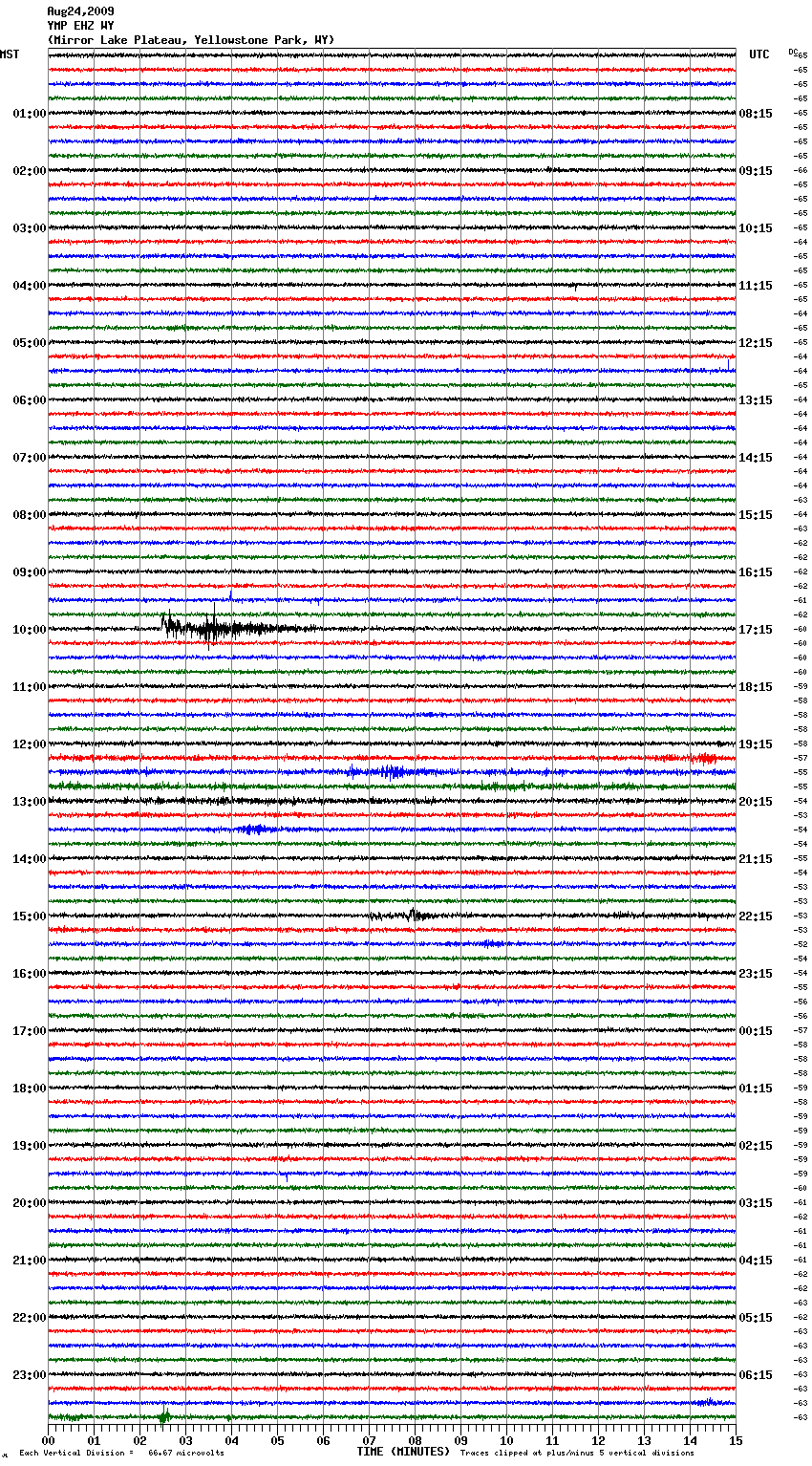Click the 20:15 UTC time label

coord(756,802)
